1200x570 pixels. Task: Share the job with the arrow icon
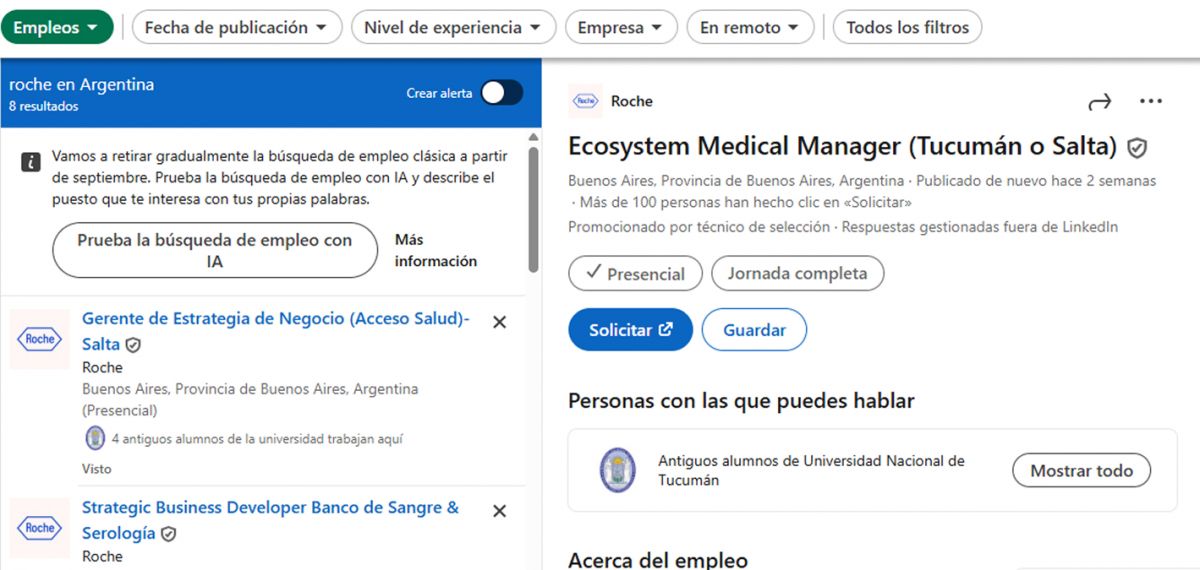(x=1100, y=102)
